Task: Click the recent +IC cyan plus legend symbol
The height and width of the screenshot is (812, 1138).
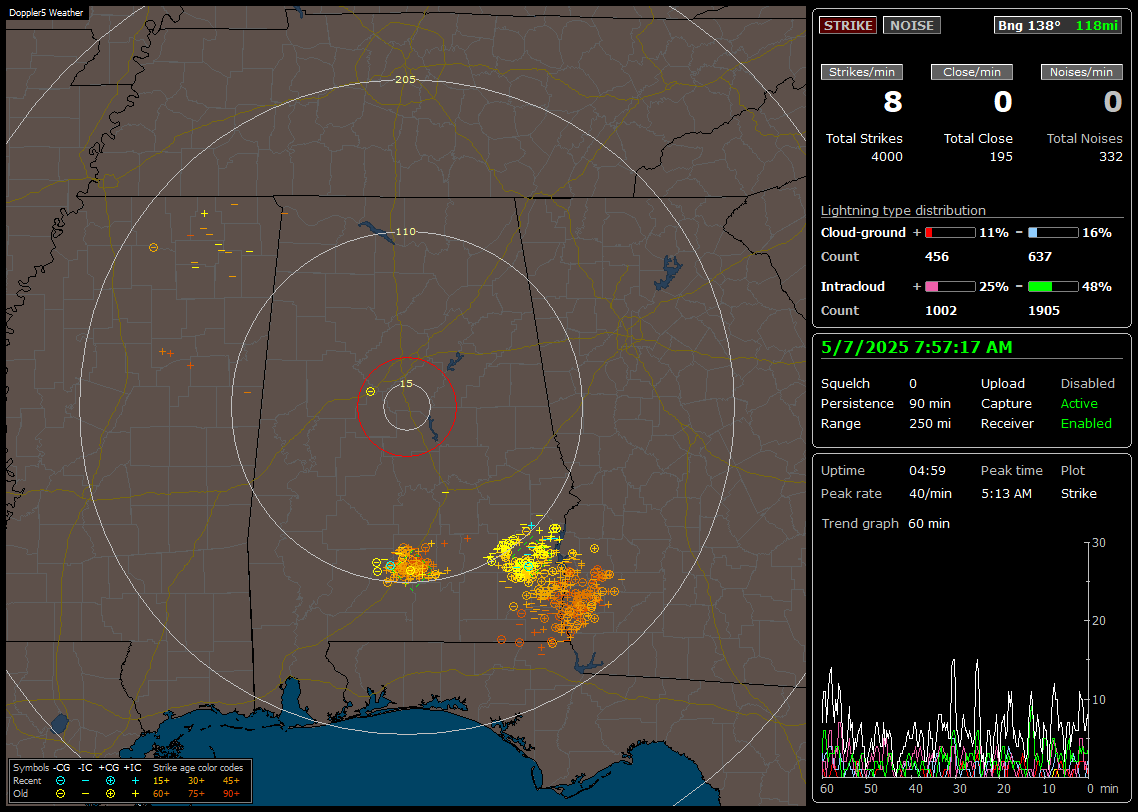Action: (135, 781)
